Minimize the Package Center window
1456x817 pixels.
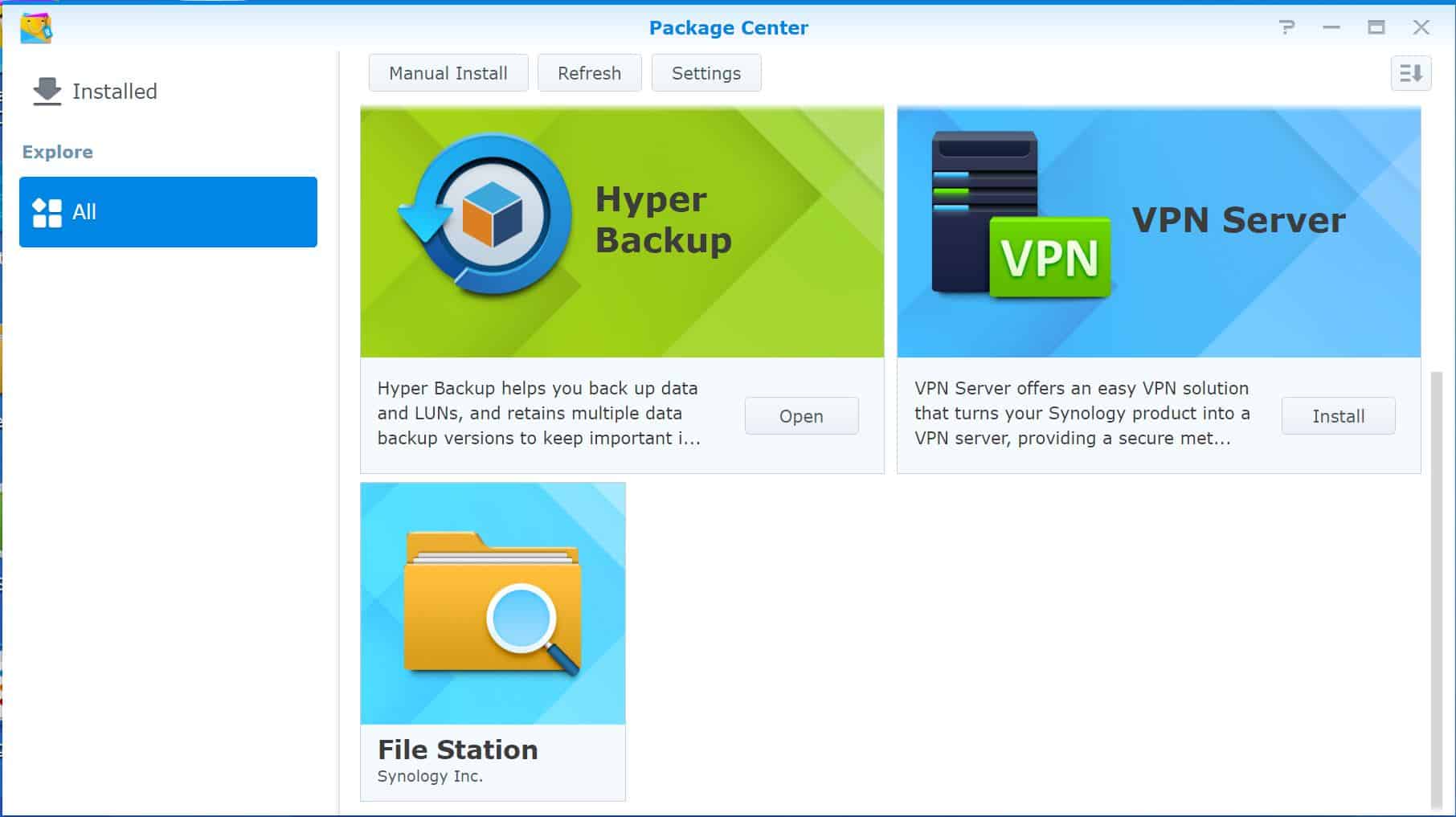[x=1331, y=27]
